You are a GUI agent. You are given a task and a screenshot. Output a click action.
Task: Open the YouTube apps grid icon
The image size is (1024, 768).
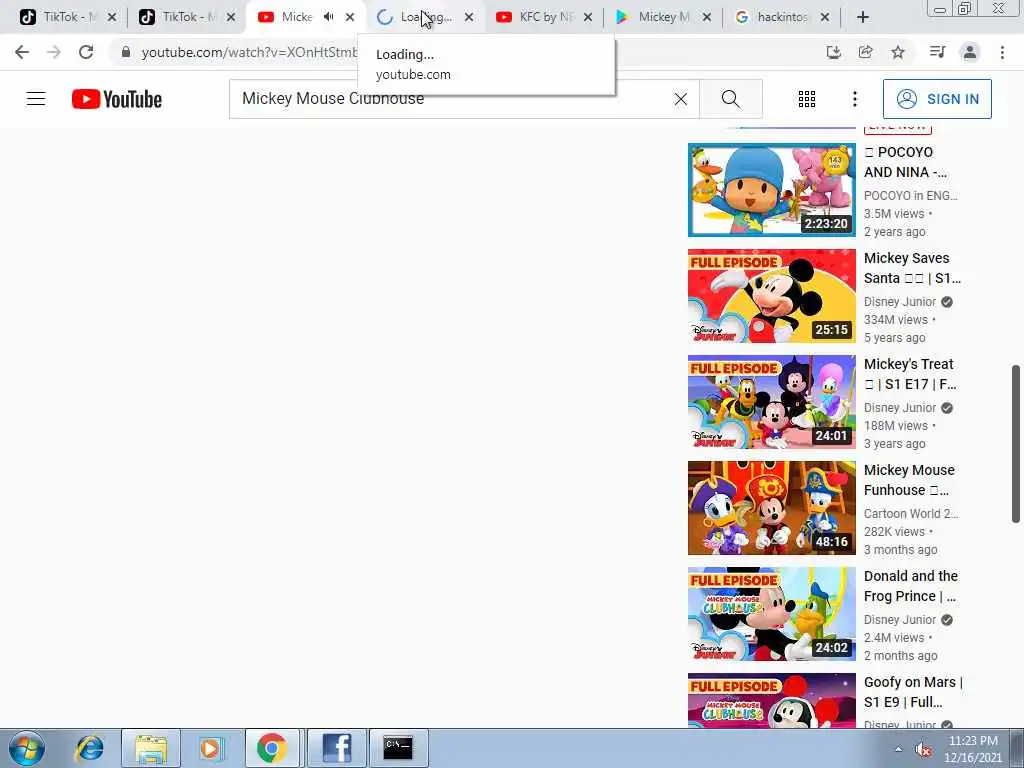(x=807, y=99)
